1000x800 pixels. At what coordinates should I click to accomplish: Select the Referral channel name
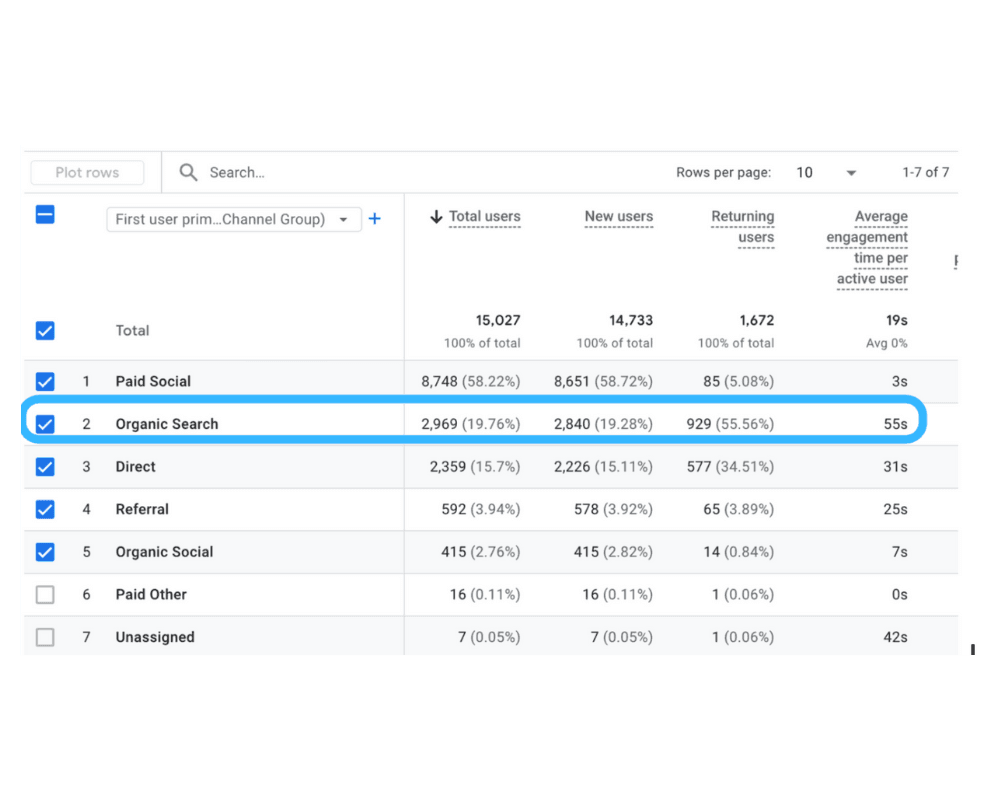(x=142, y=509)
